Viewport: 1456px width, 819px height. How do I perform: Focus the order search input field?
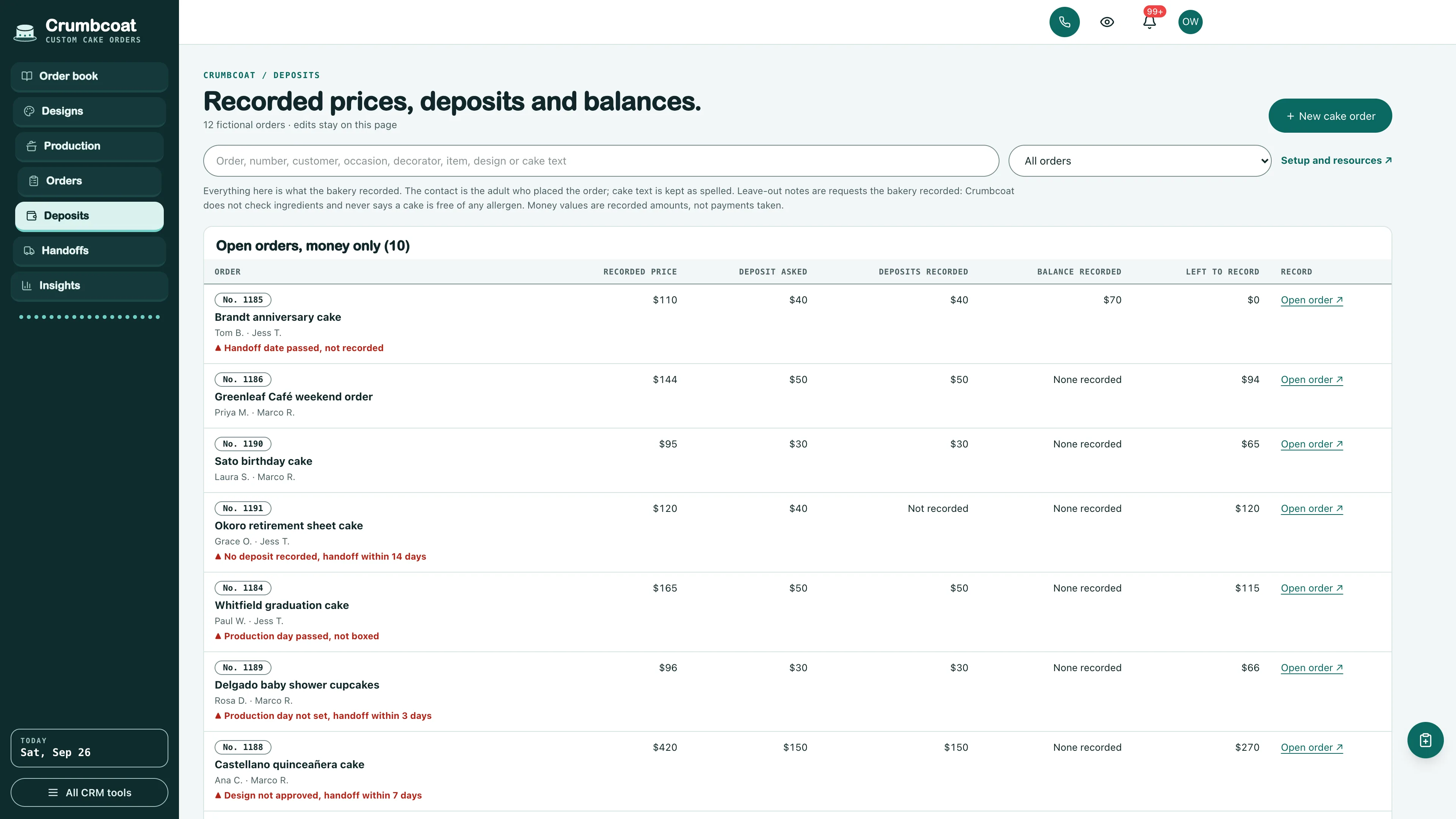pyautogui.click(x=601, y=161)
